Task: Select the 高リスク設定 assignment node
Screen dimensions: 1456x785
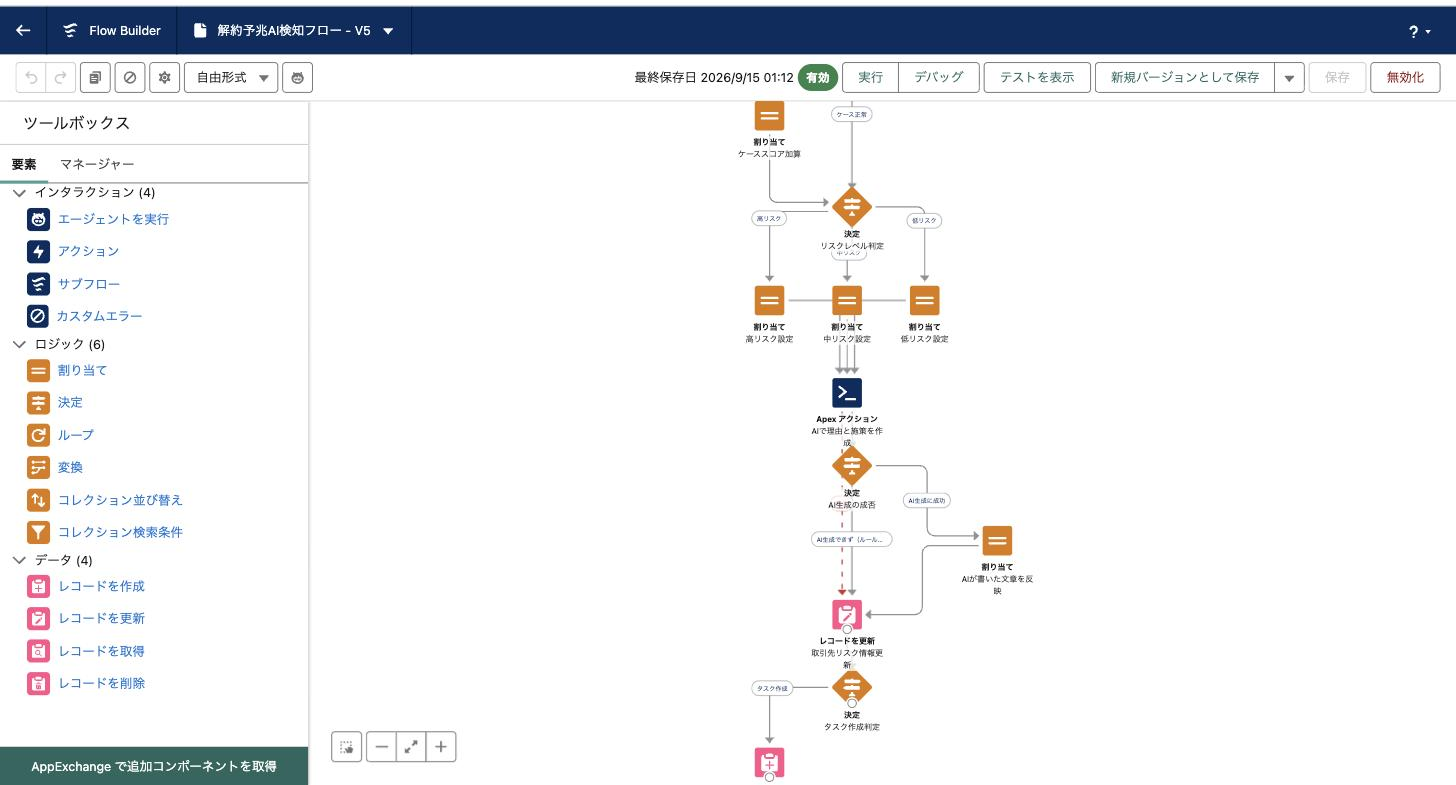Action: click(x=769, y=300)
